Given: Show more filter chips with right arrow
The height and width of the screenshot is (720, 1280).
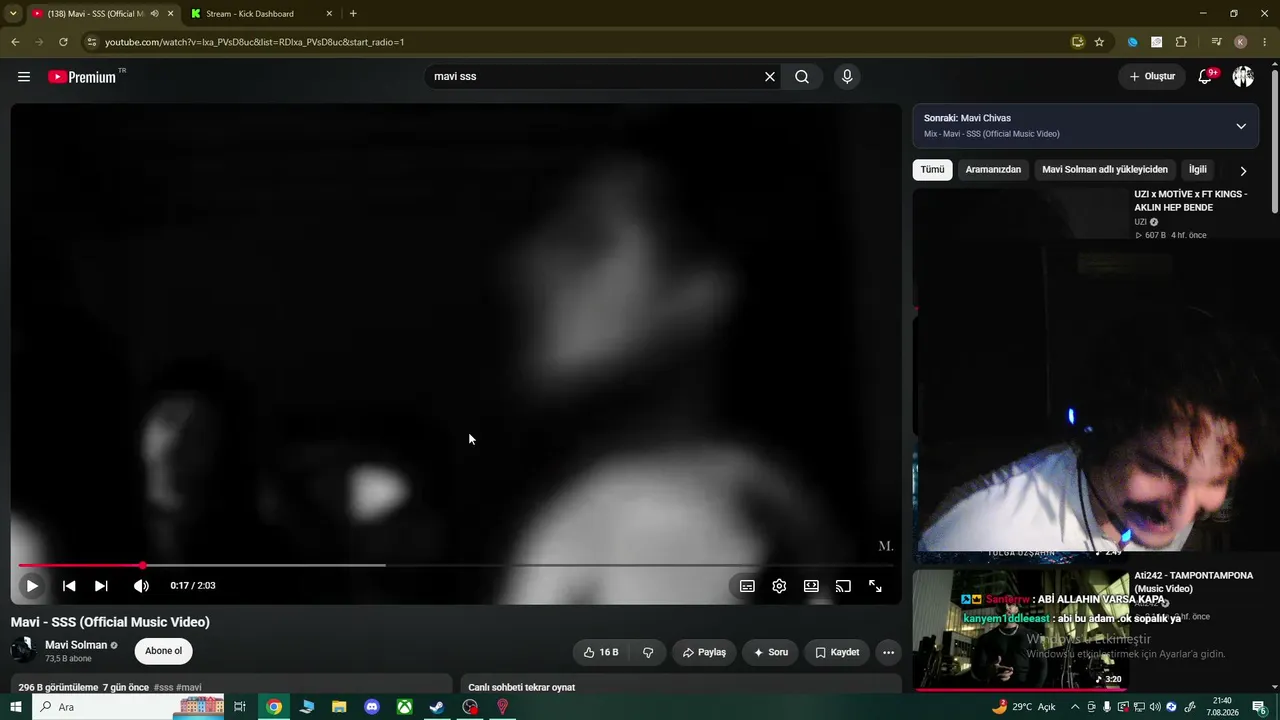Looking at the screenshot, I should point(1243,171).
